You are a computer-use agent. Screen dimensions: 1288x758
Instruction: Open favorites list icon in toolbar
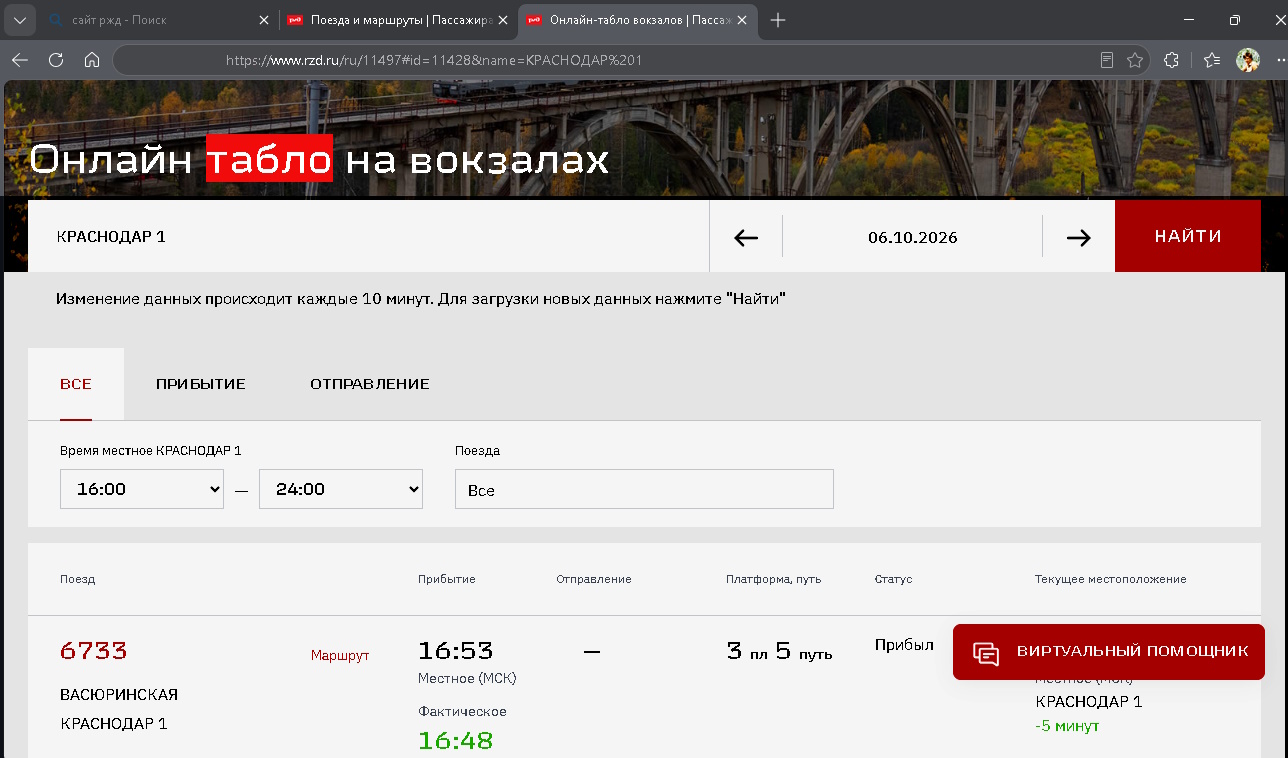point(1212,60)
